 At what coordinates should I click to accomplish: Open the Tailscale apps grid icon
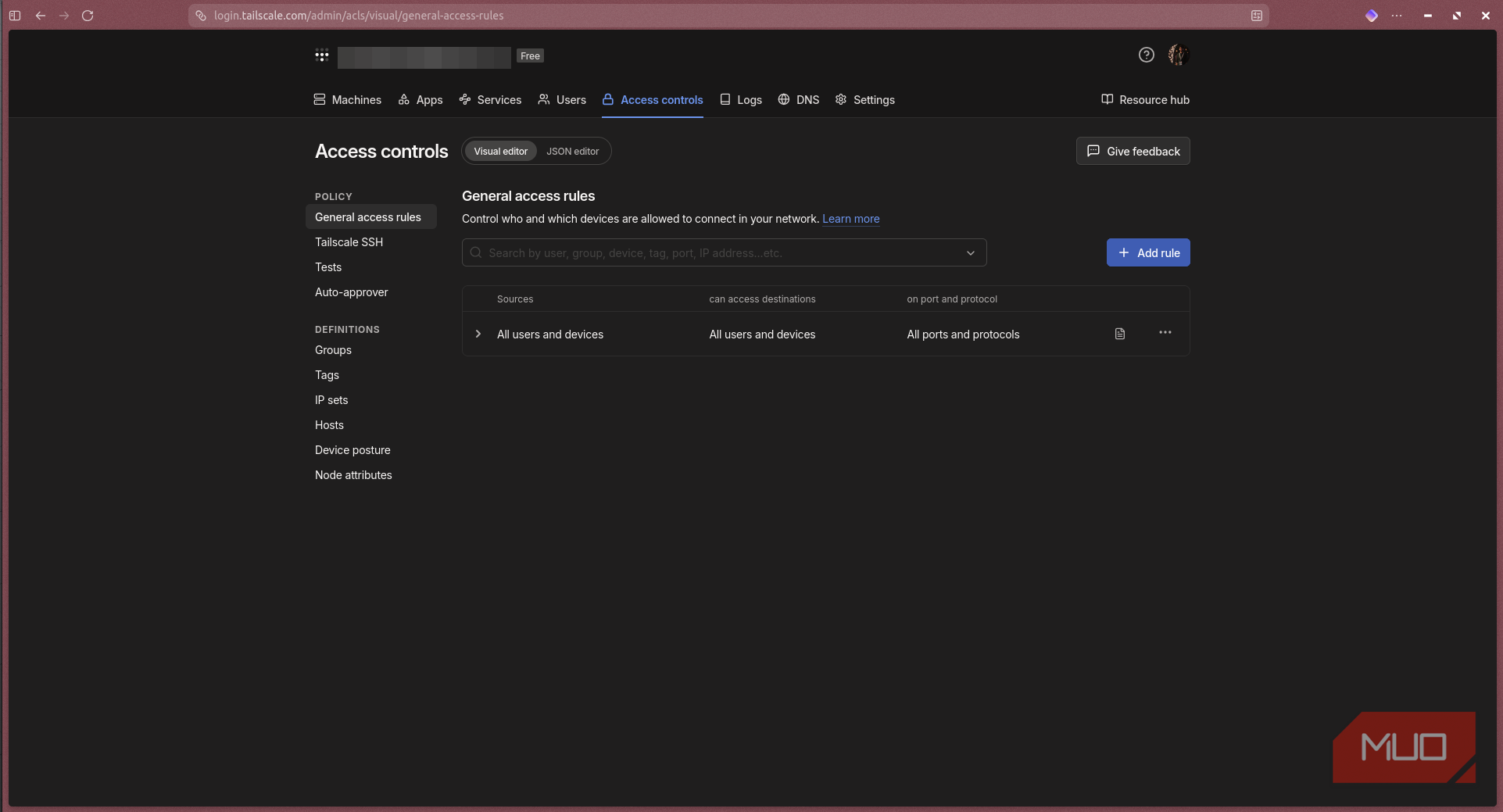(321, 55)
